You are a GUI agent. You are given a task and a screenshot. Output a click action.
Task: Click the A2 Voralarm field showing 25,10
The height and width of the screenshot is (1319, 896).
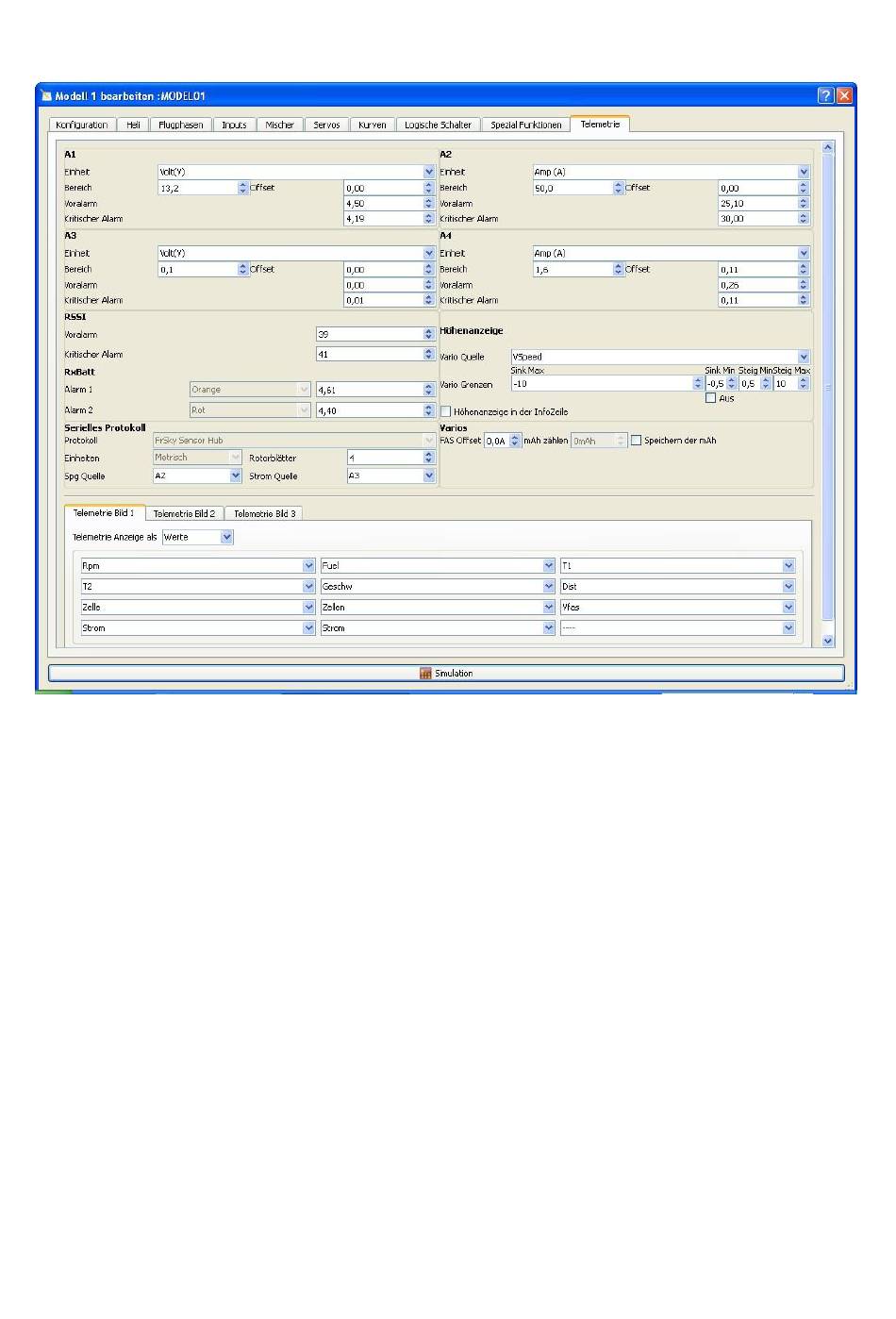point(764,203)
